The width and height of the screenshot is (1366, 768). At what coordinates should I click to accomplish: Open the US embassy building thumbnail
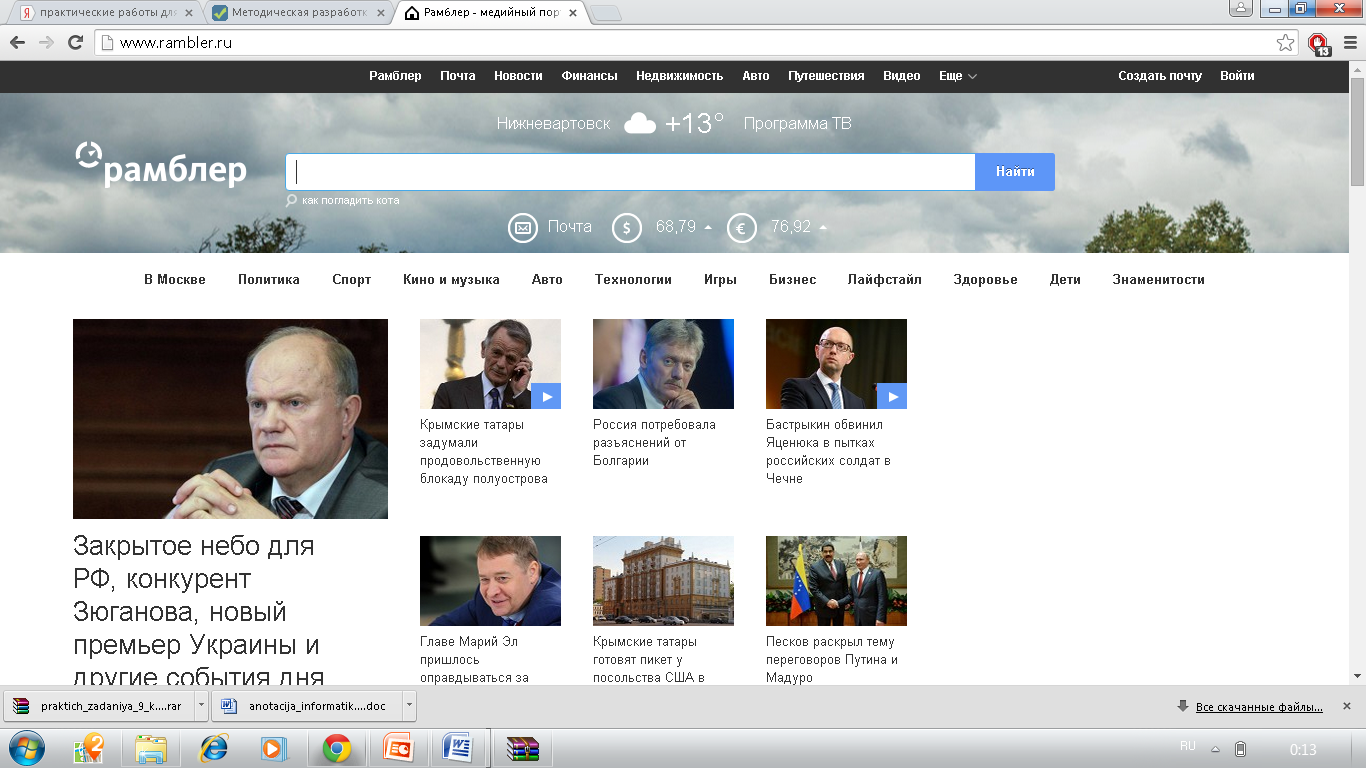[x=663, y=581]
